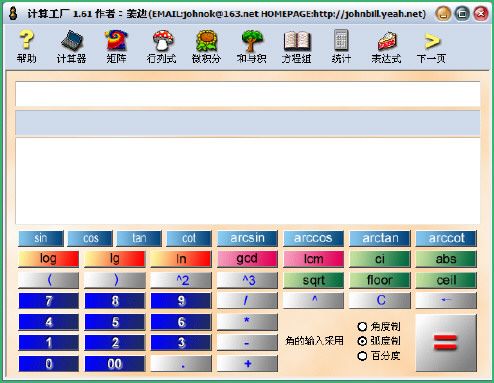Insert the sqrt function

(x=313, y=280)
